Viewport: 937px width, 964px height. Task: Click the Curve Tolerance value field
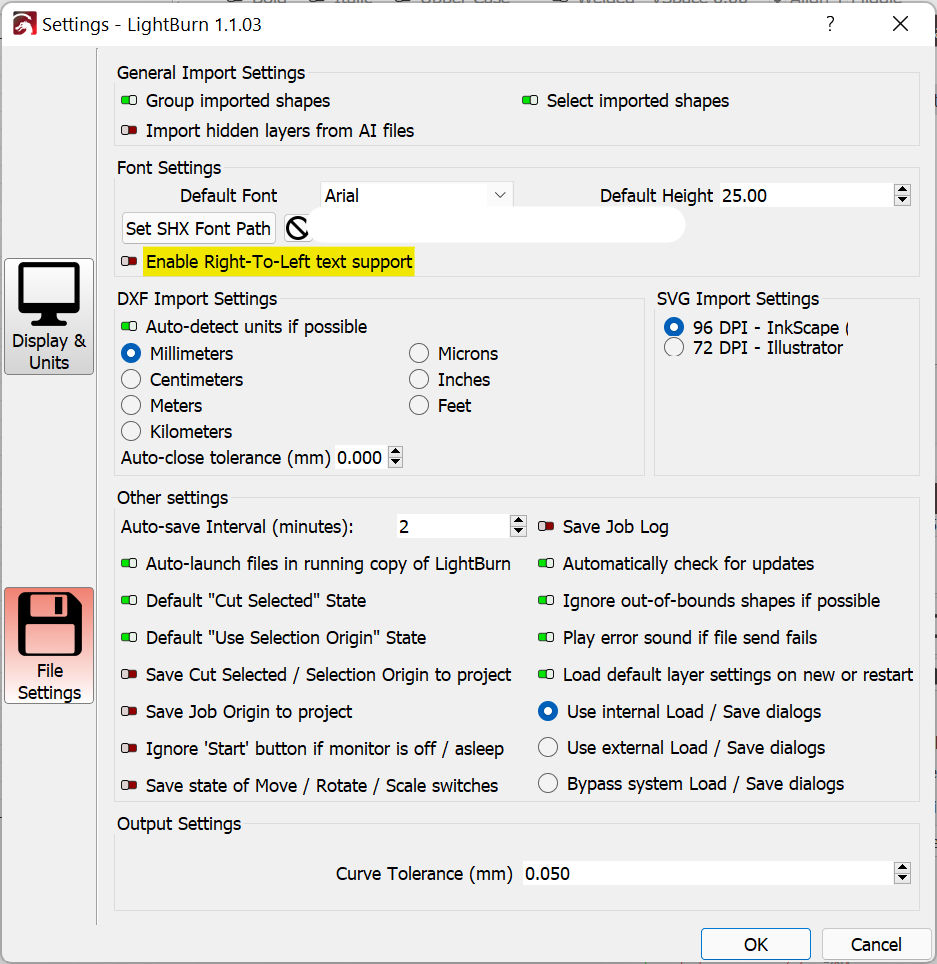pyautogui.click(x=708, y=873)
